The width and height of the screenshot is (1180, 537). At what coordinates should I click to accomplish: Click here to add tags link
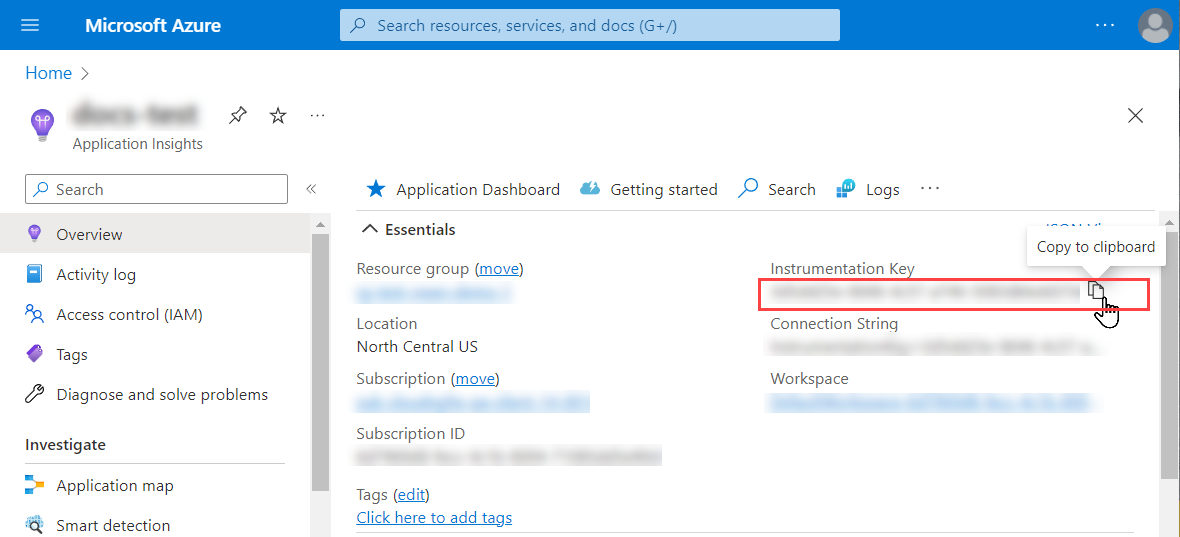coord(434,518)
